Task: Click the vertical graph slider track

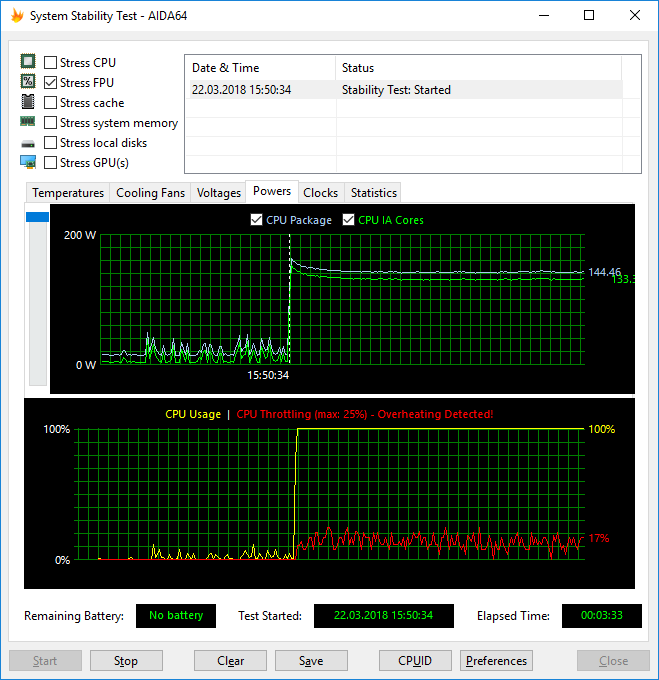Action: coord(38,304)
